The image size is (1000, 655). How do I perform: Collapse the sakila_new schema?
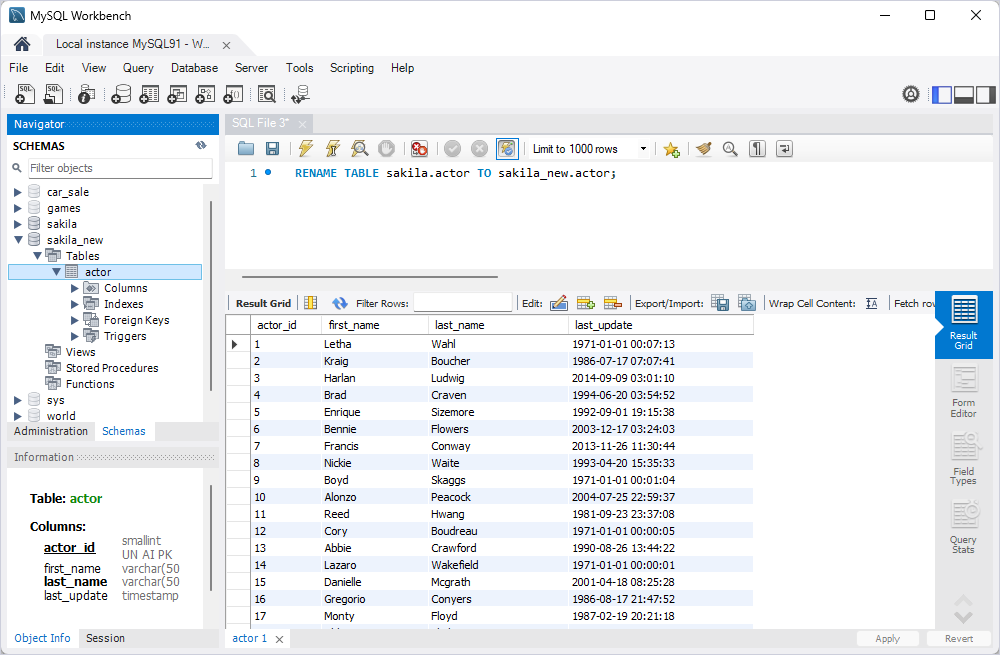tap(18, 240)
